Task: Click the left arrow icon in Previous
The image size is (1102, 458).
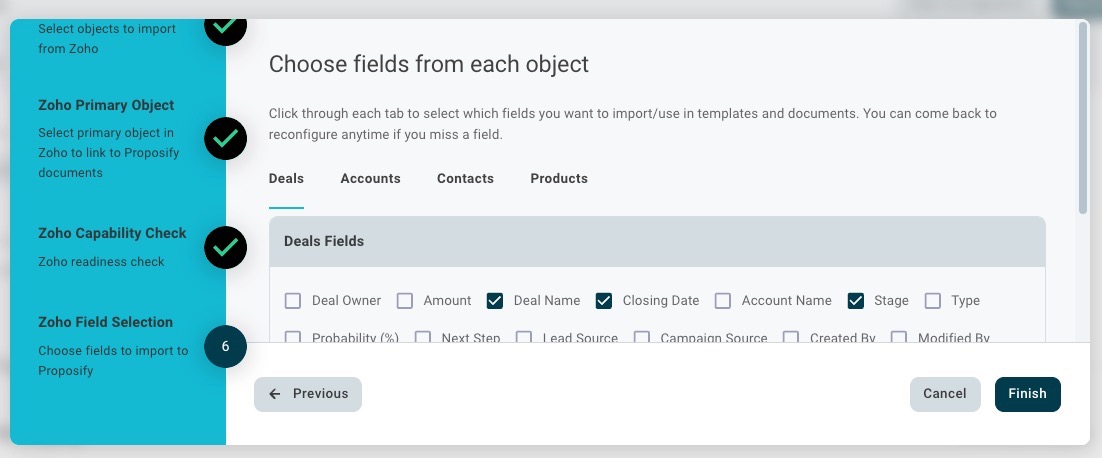Action: (275, 394)
